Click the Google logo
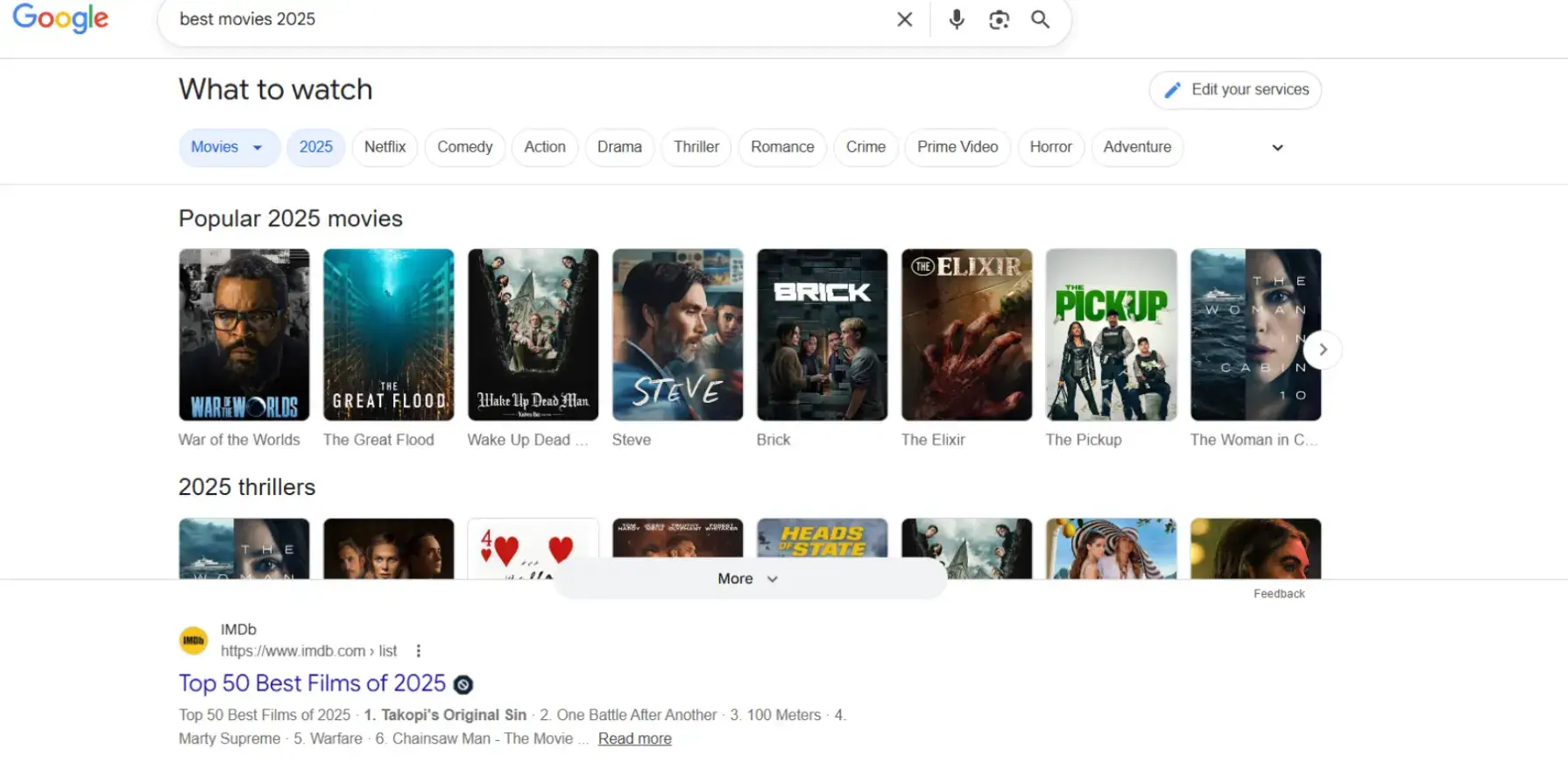This screenshot has width=1568, height=763. tap(60, 18)
